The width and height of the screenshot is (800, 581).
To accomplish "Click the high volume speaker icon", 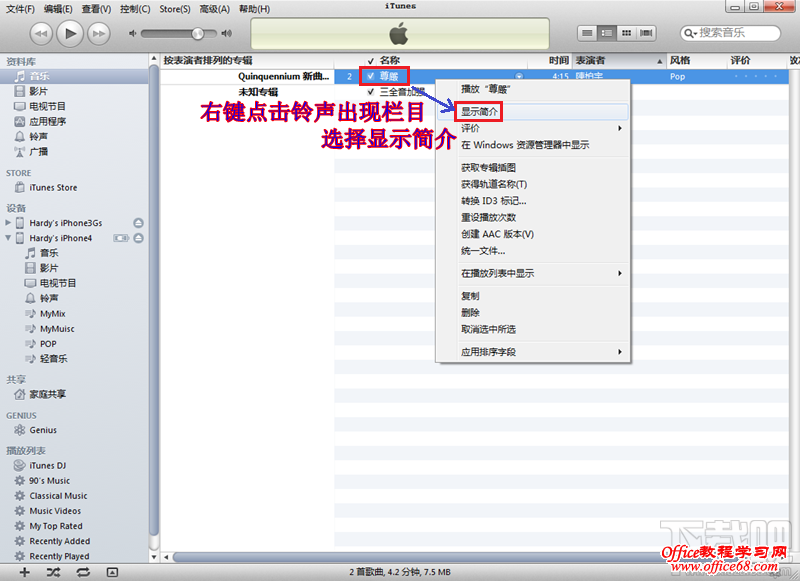I will tap(227, 34).
